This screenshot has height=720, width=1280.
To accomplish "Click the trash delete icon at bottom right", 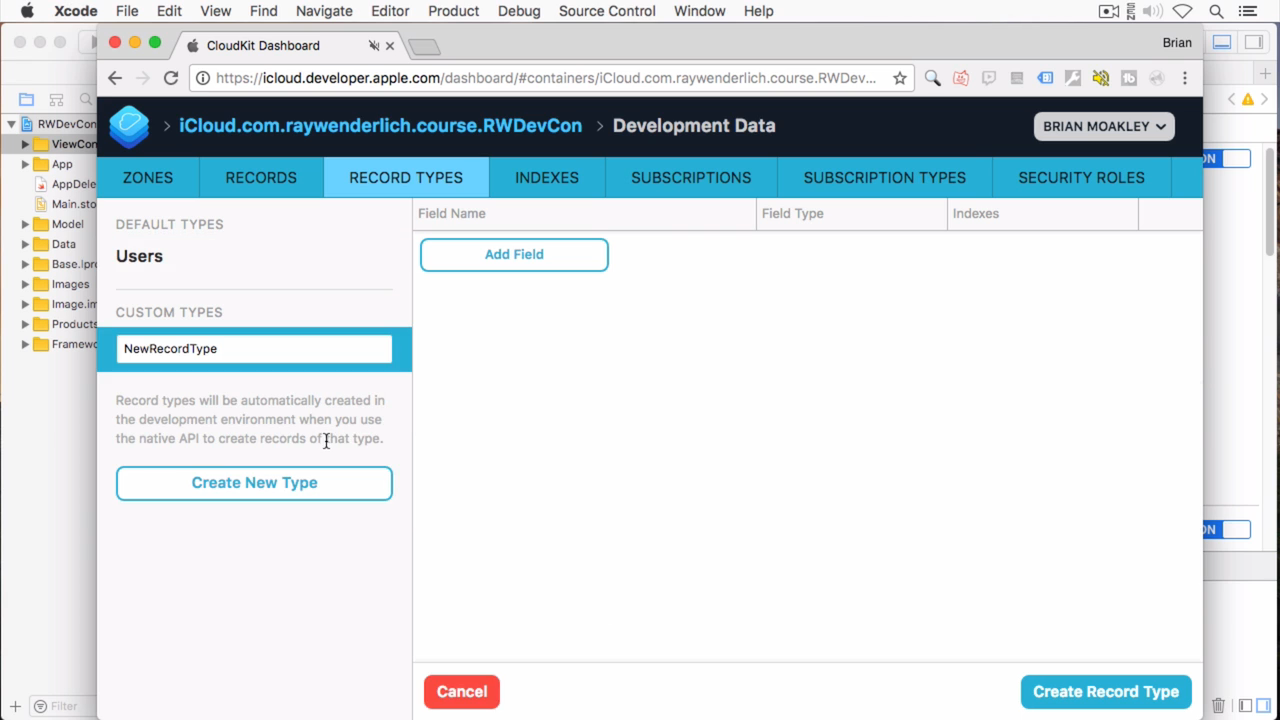I will tap(1218, 705).
